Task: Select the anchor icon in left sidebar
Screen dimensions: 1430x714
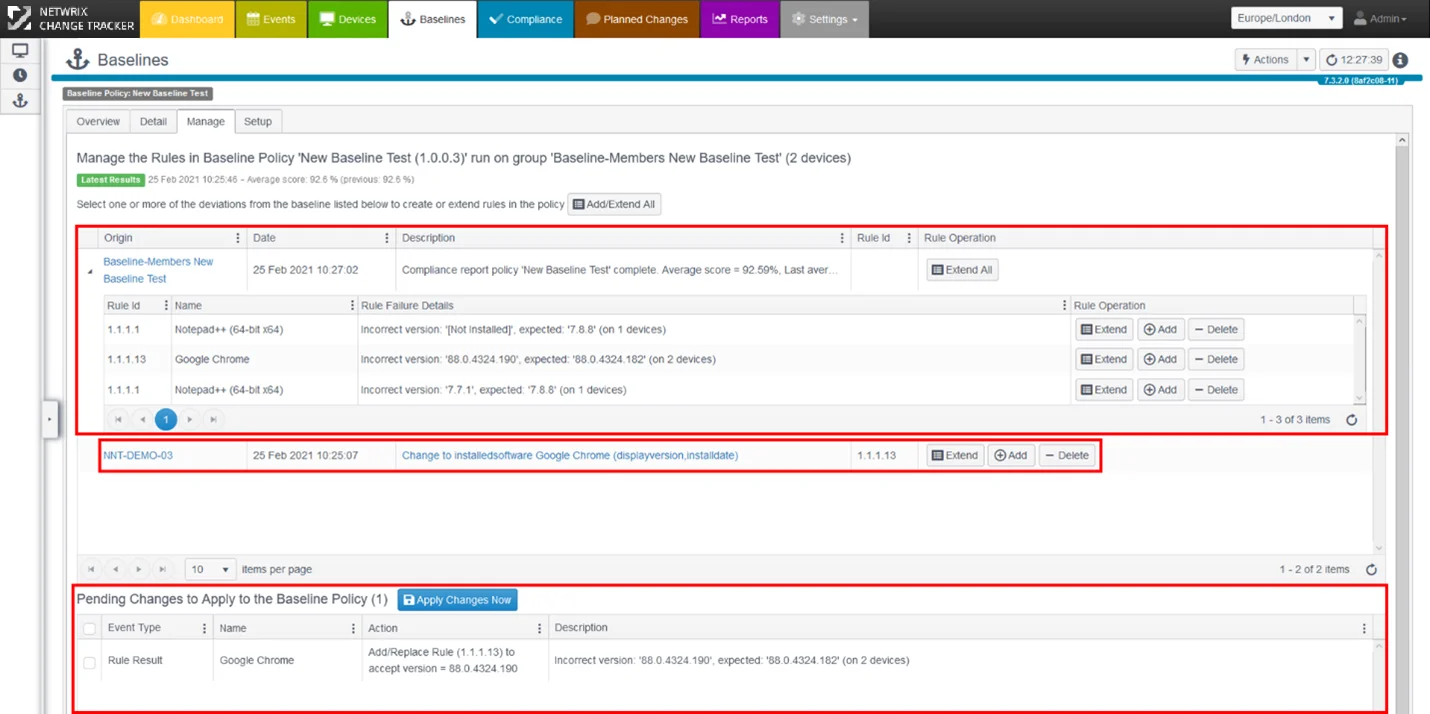Action: click(19, 101)
